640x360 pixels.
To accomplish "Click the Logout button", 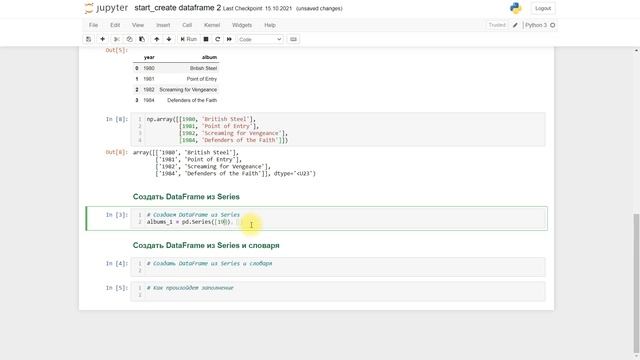I will click(543, 8).
